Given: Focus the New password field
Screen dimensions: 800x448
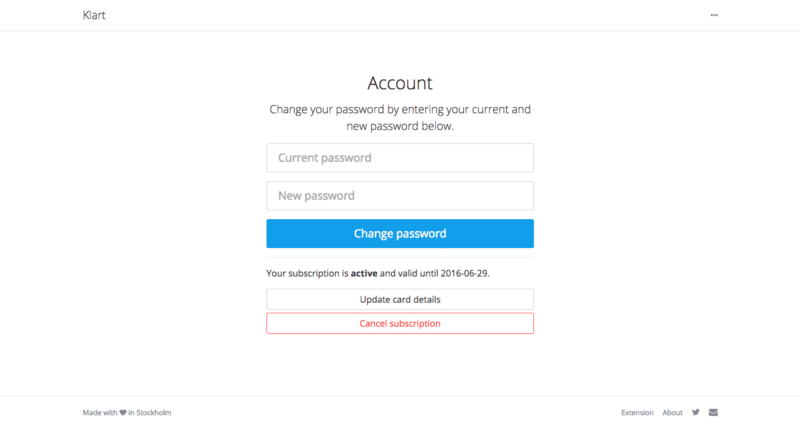Looking at the screenshot, I should (x=400, y=195).
